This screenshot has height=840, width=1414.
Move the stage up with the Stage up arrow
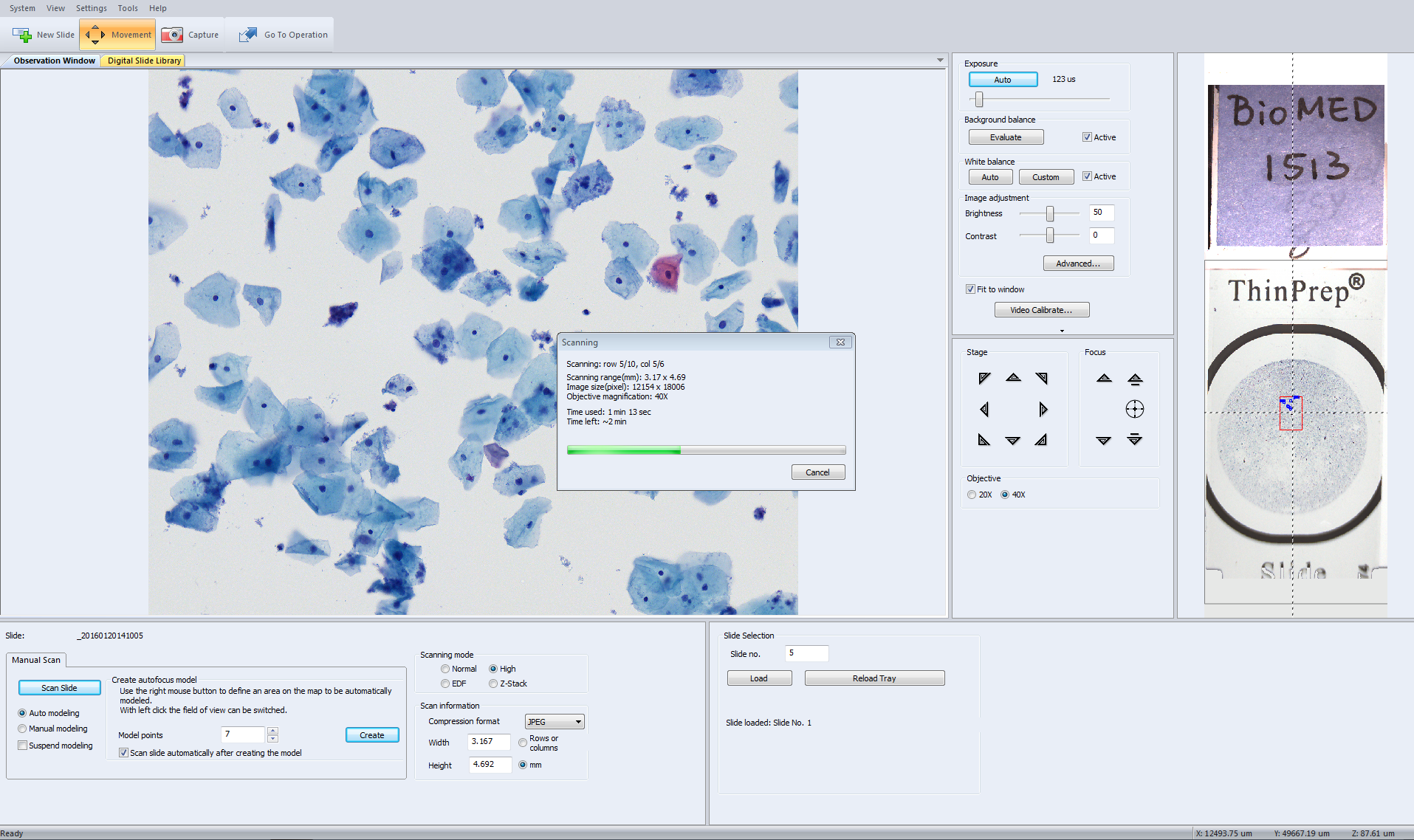[1013, 378]
